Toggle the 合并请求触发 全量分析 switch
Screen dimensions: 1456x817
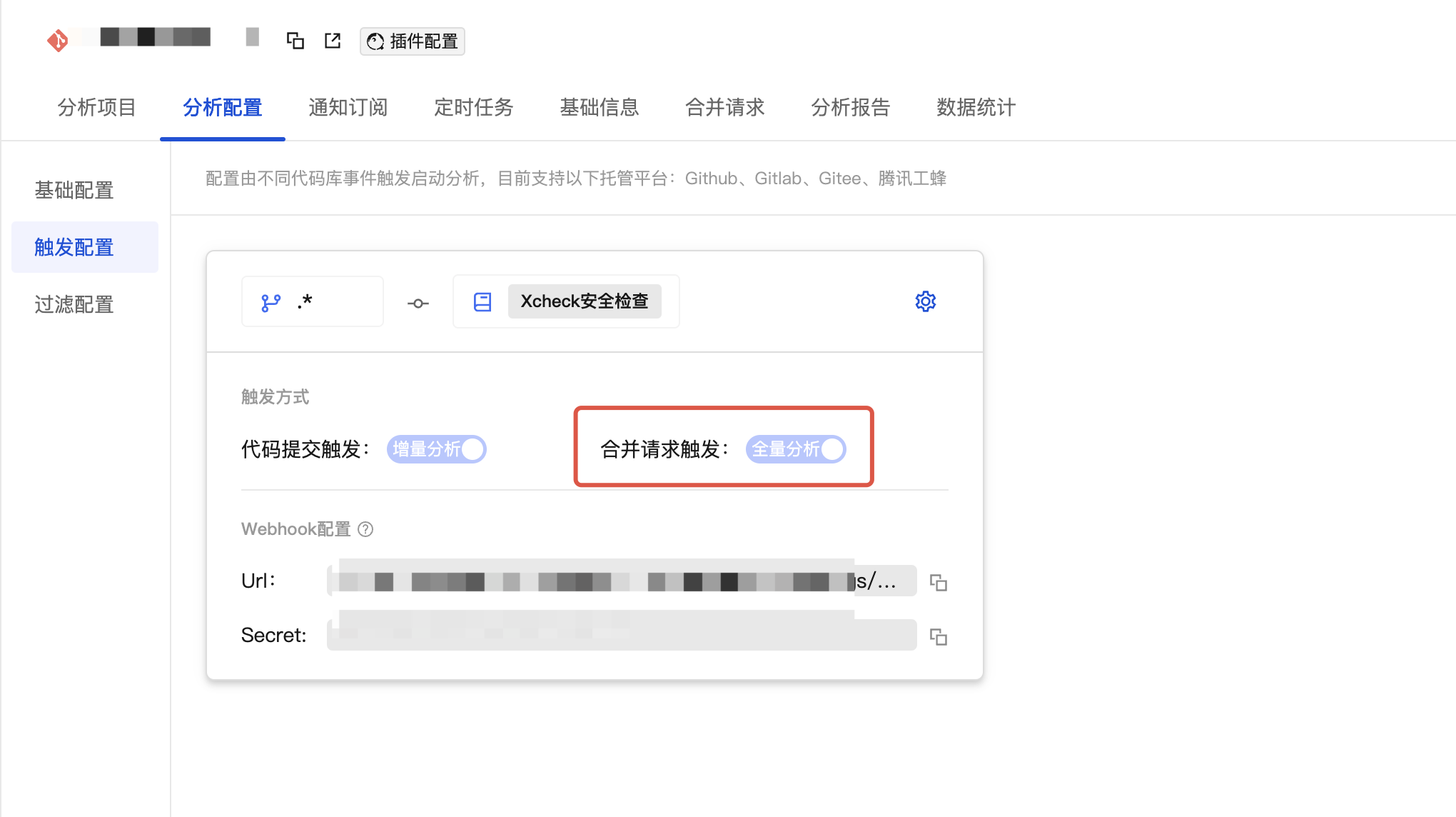[x=796, y=449]
